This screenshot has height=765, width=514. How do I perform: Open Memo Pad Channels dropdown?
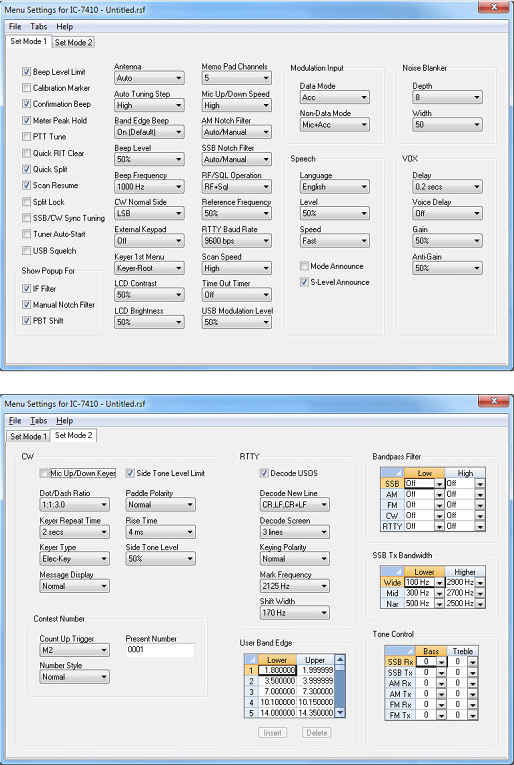coord(237,78)
